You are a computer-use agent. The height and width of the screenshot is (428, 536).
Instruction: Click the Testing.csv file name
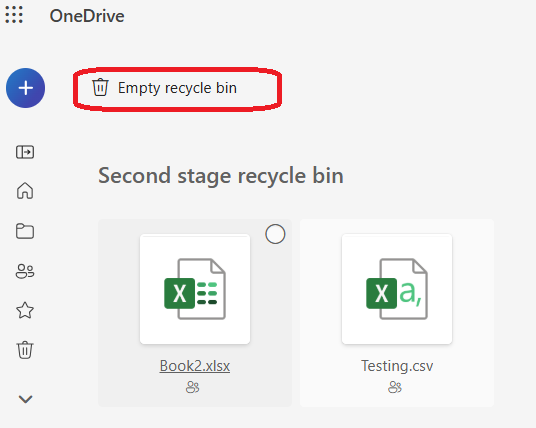coord(397,366)
